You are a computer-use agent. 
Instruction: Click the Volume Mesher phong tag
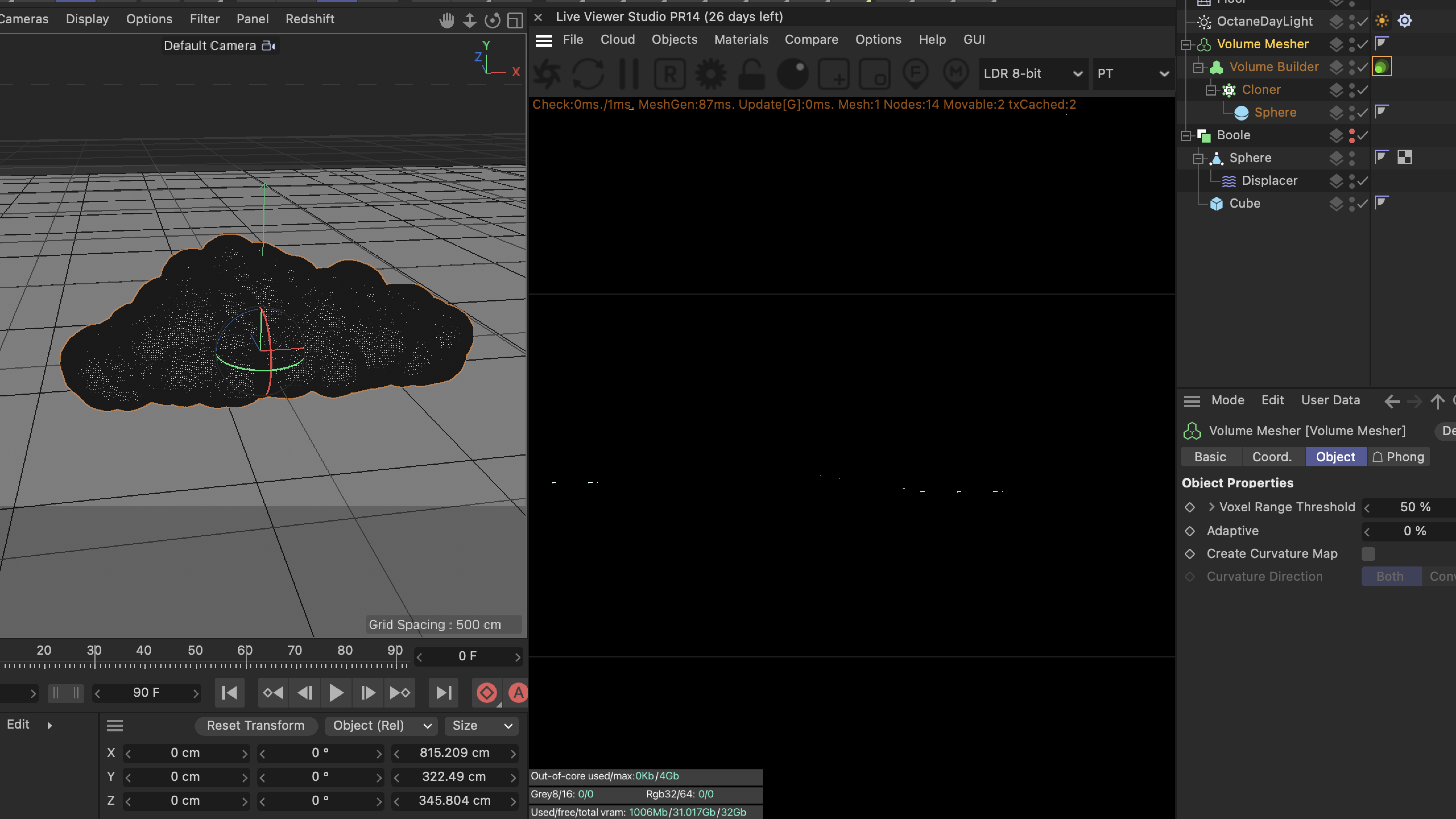pyautogui.click(x=1381, y=44)
